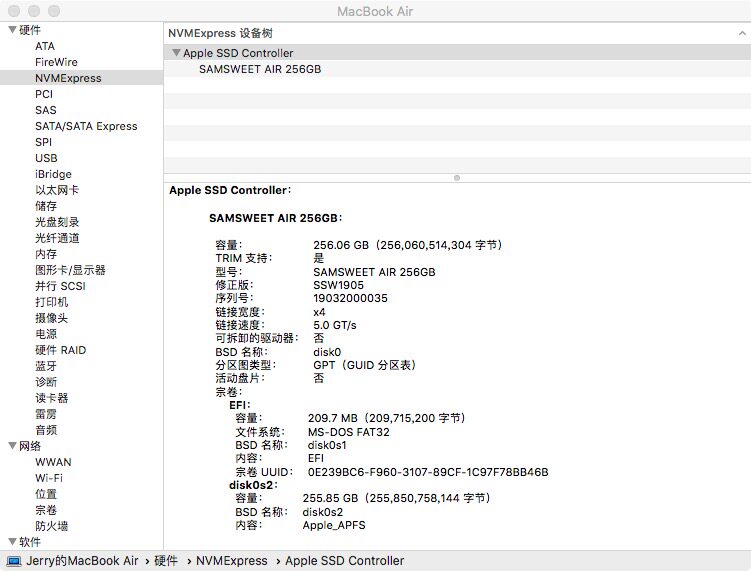Open 图形卡/显示器 in the sidebar

click(x=70, y=270)
